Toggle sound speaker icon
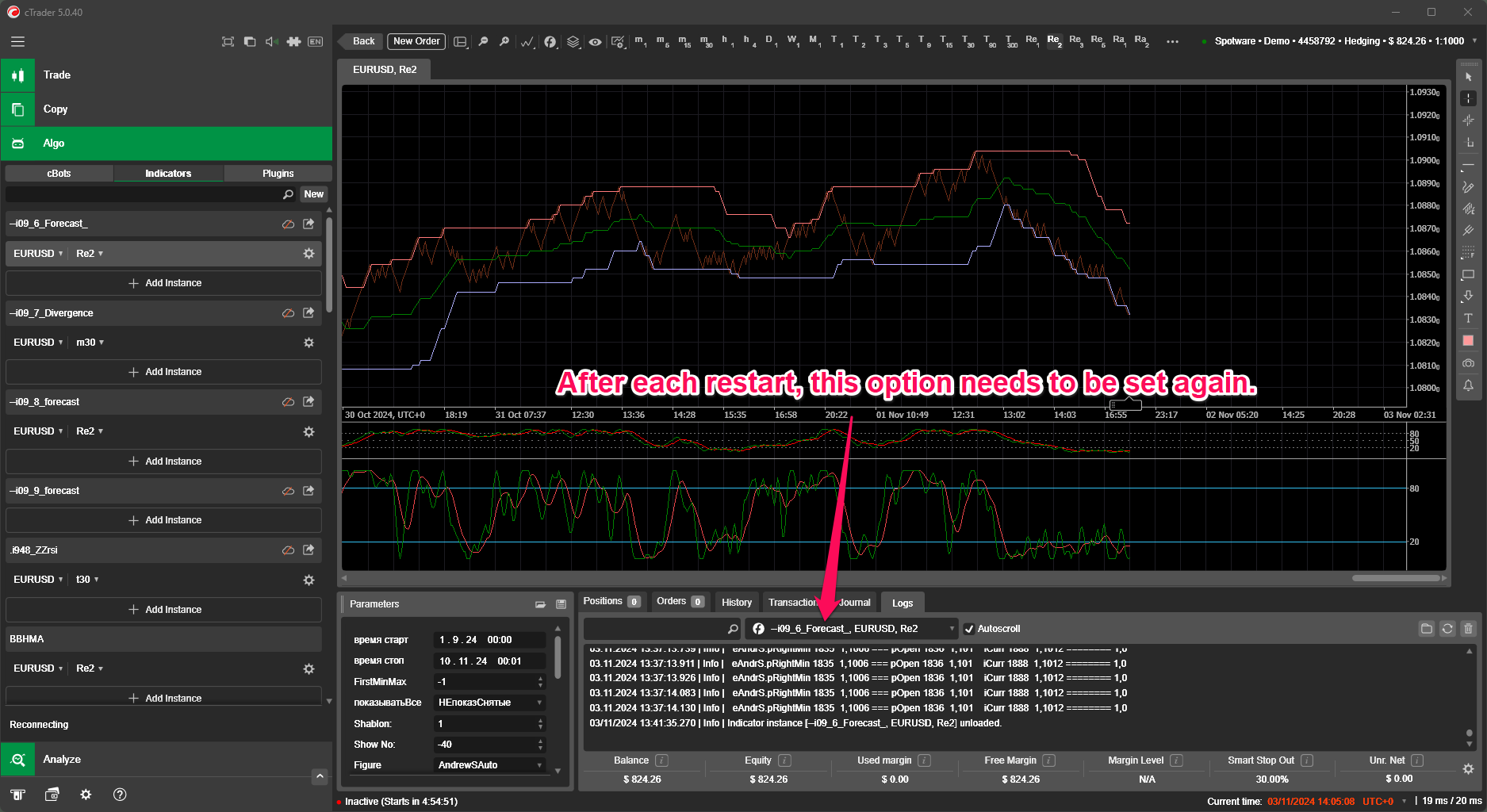The width and height of the screenshot is (1487, 812). tap(271, 41)
